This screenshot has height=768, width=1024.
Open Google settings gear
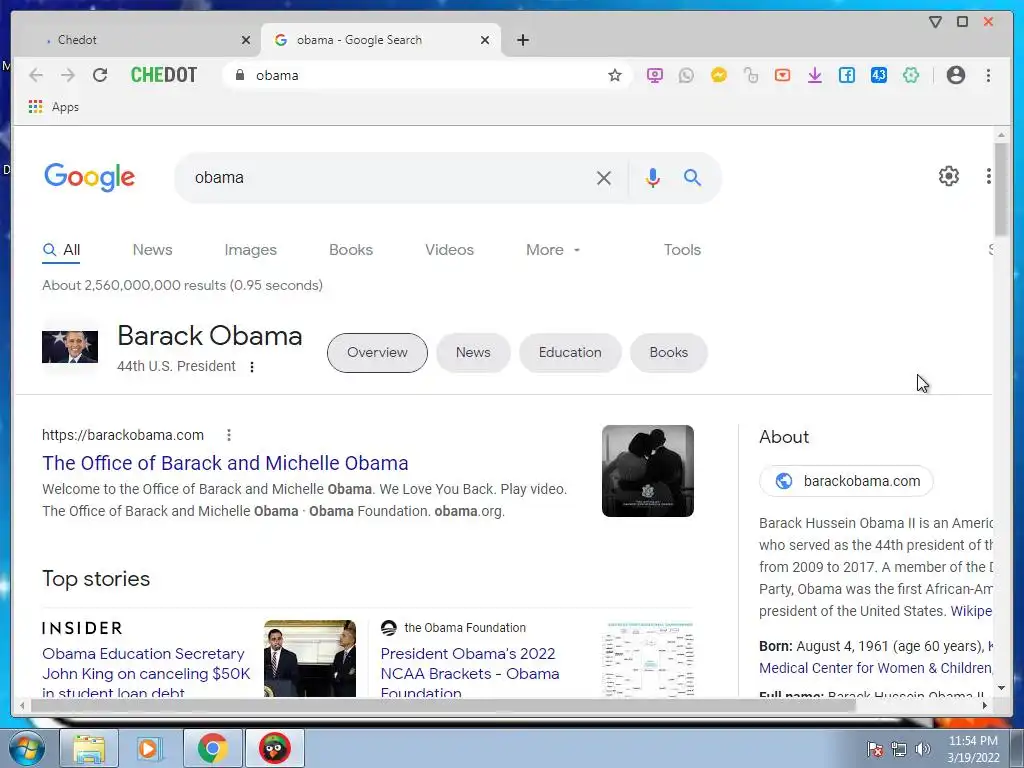(948, 176)
